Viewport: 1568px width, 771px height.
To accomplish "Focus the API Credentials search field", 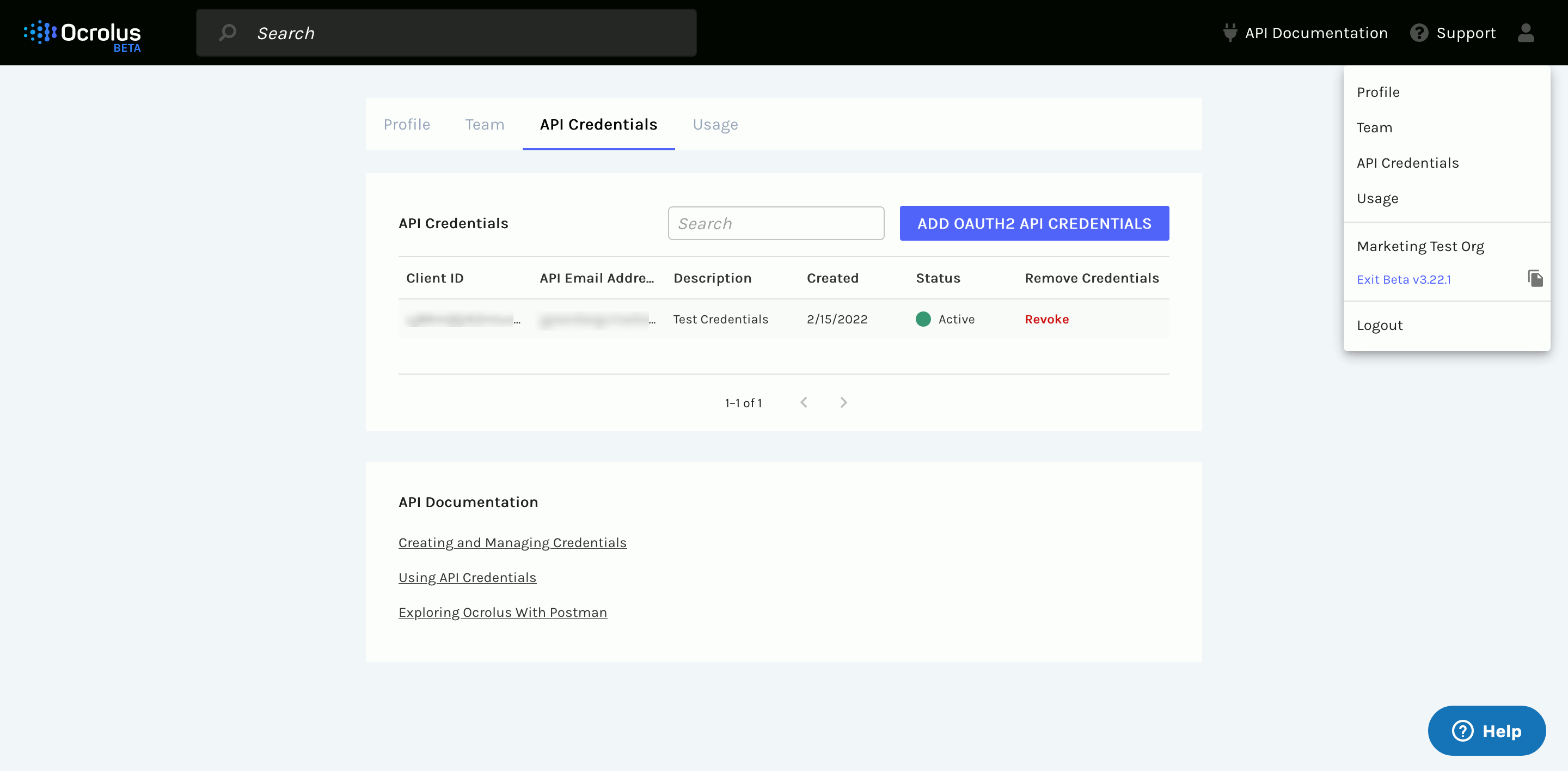I will (x=775, y=223).
